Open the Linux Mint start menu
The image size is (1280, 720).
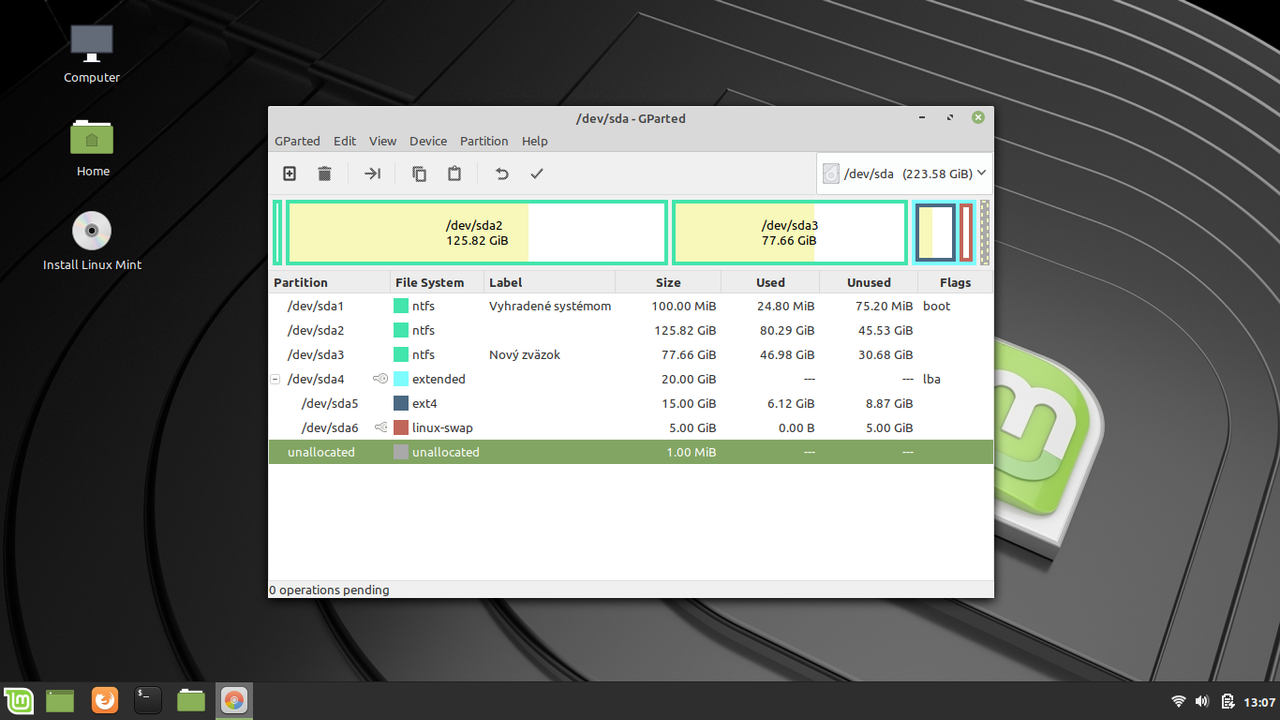(18, 700)
